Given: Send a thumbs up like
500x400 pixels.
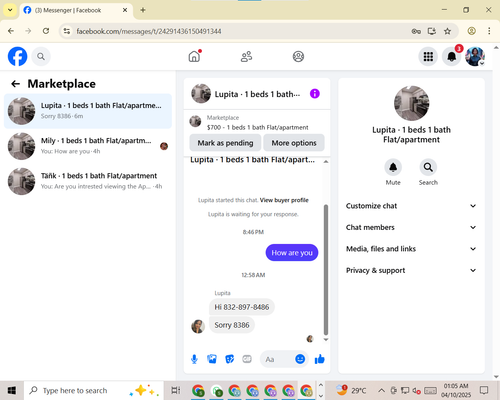Looking at the screenshot, I should coord(320,359).
